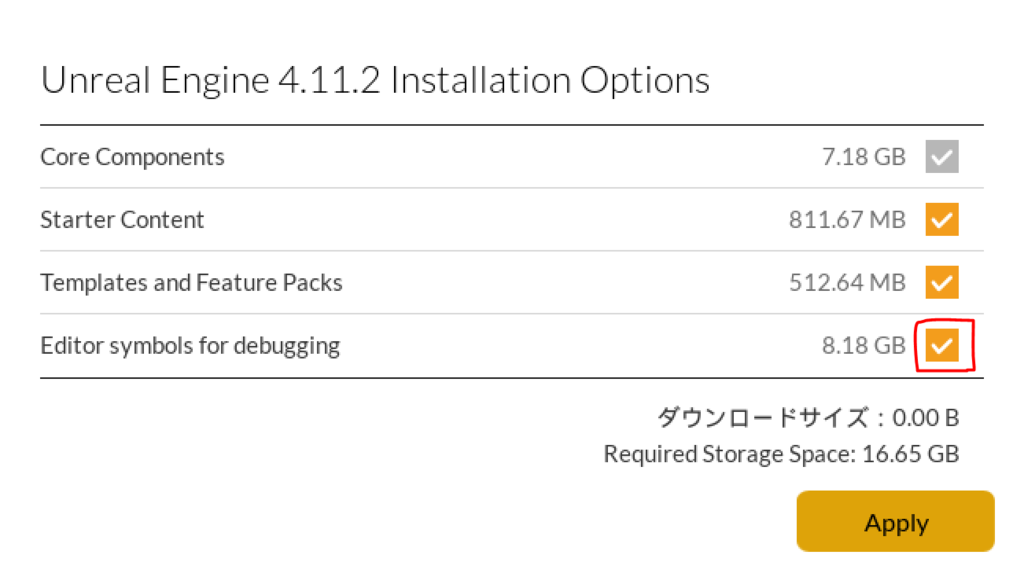The image size is (1024, 577).
Task: Click the Editor symbols for debugging label
Action: point(190,346)
